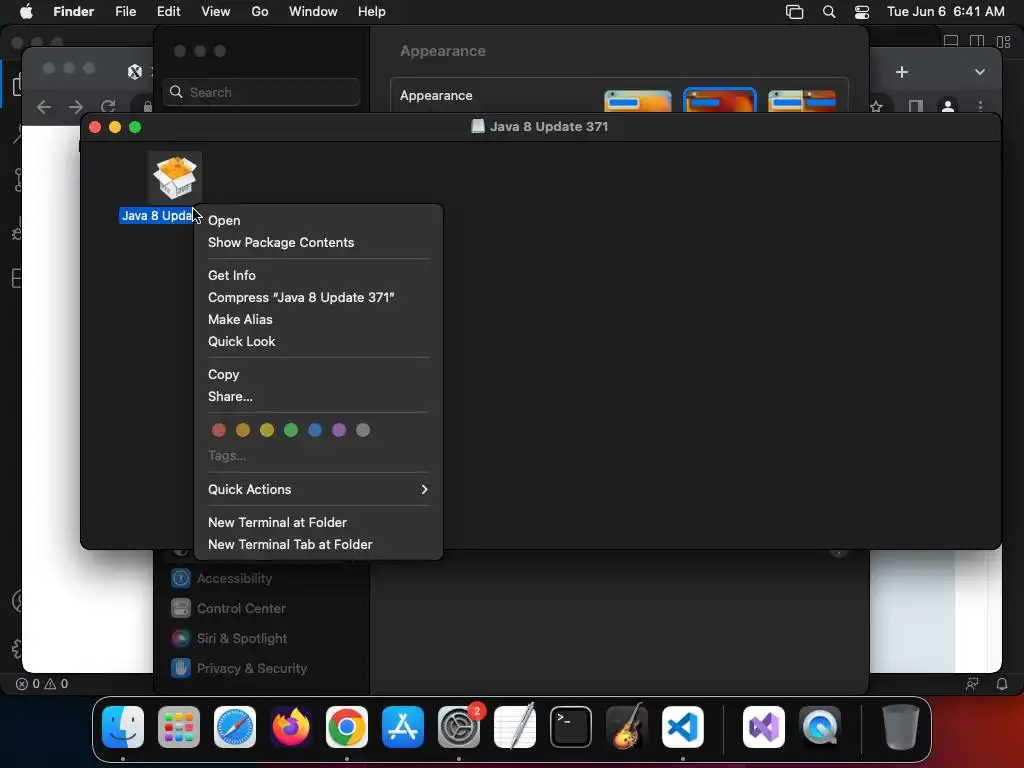1024x768 pixels.
Task: Select the Dark appearance thumbnail
Action: pos(720,101)
